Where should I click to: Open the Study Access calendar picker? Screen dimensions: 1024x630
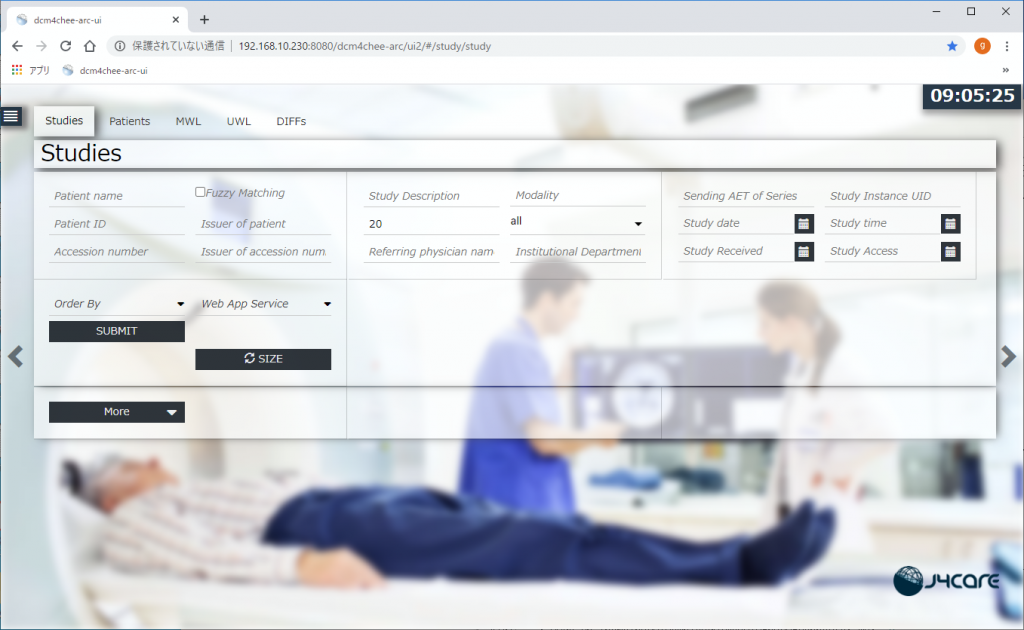pos(950,252)
